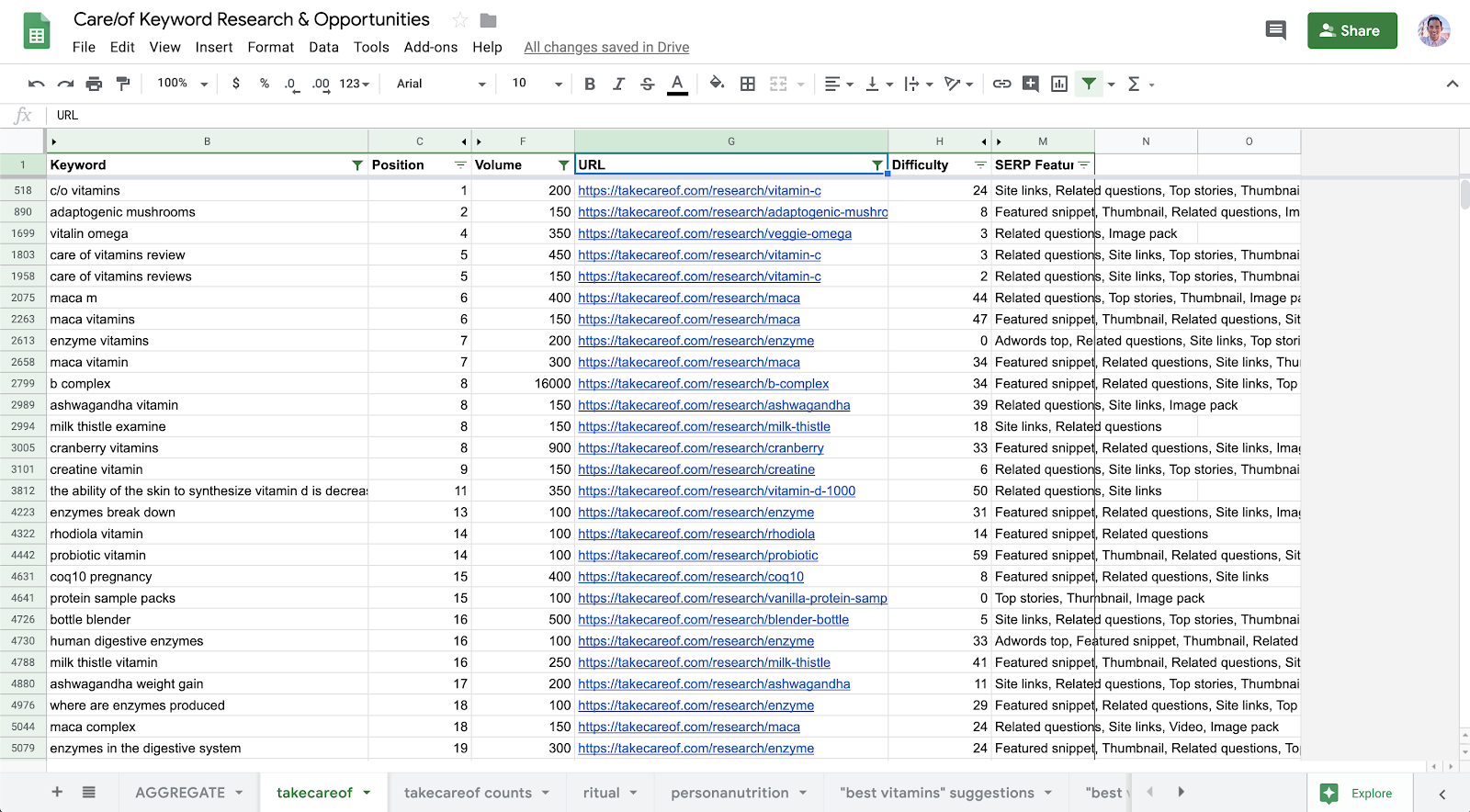The width and height of the screenshot is (1470, 812).
Task: Open the Add-ons menu
Action: coord(431,47)
